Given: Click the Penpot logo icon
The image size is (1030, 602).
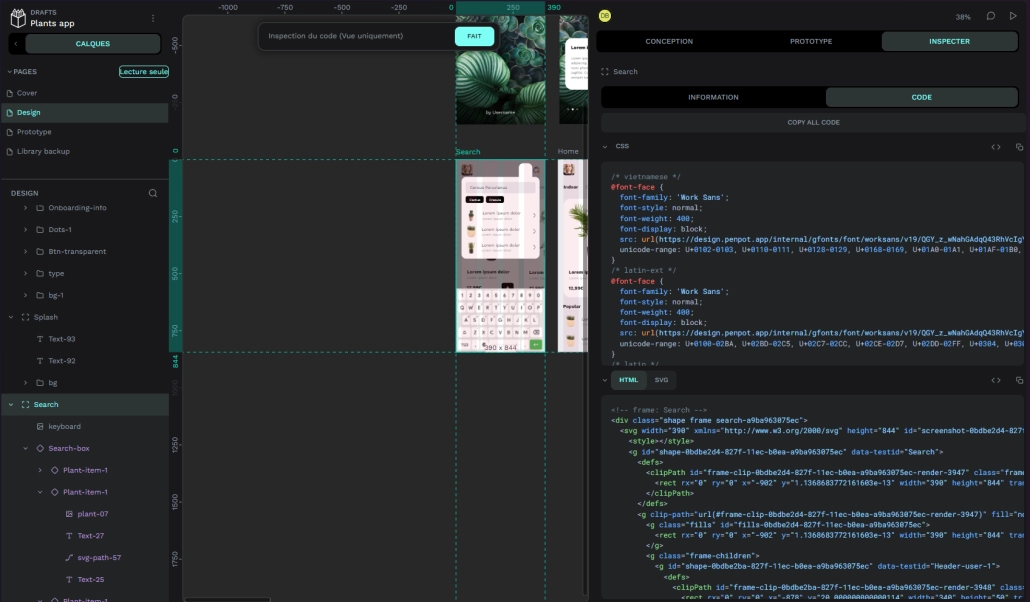Looking at the screenshot, I should point(18,18).
